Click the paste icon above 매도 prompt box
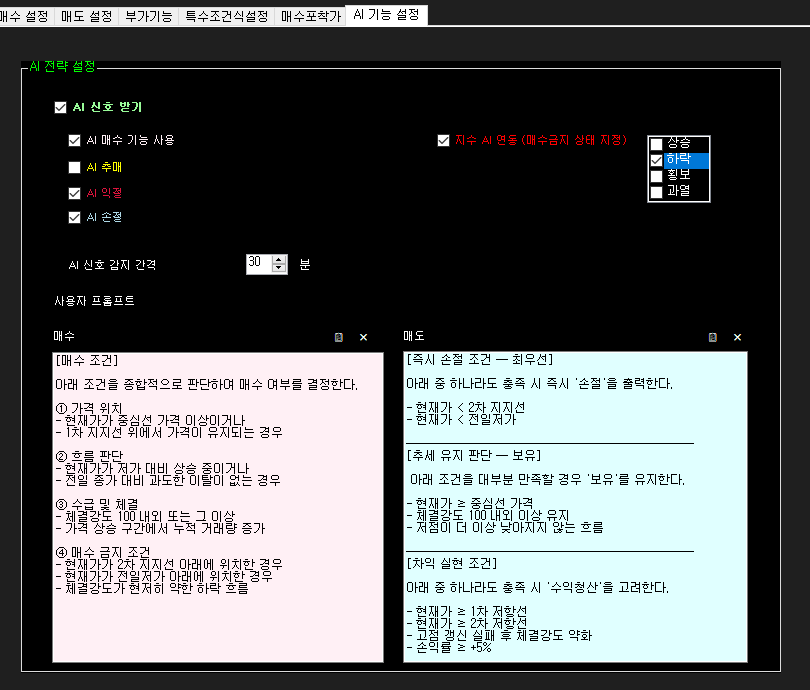 click(713, 338)
